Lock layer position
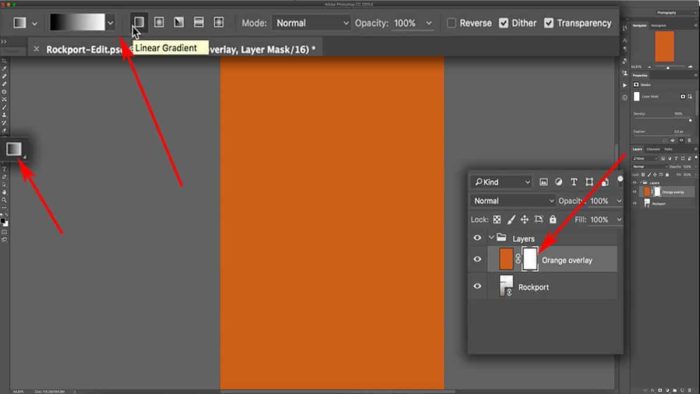Image resolution: width=700 pixels, height=394 pixels. (x=525, y=220)
